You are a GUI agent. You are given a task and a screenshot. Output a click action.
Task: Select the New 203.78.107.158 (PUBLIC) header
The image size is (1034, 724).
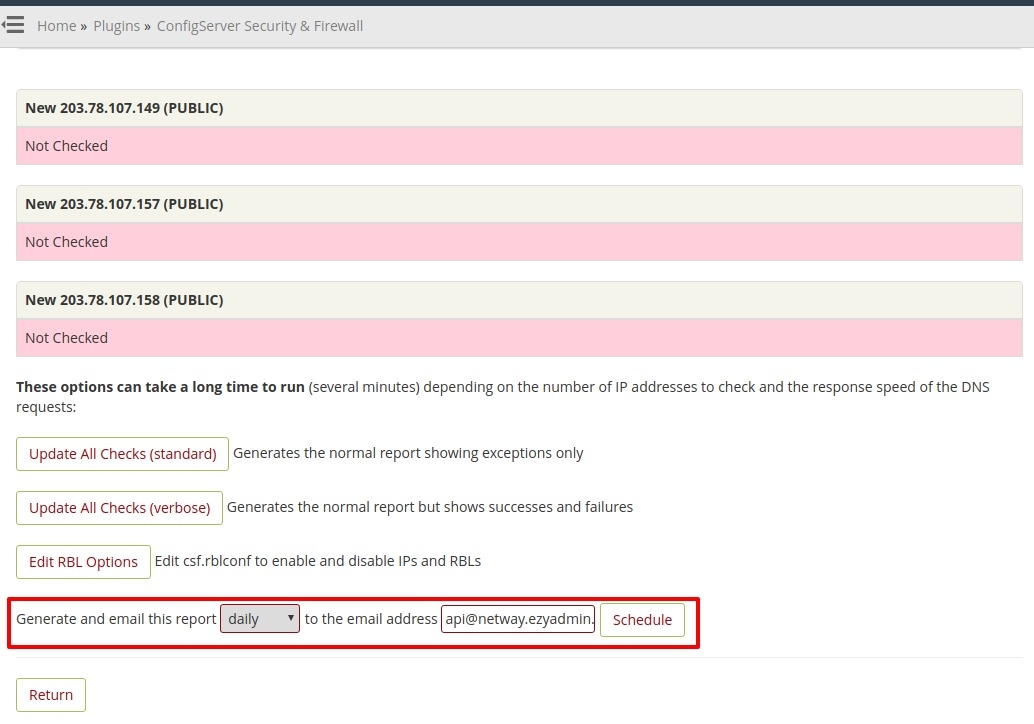click(x=124, y=300)
